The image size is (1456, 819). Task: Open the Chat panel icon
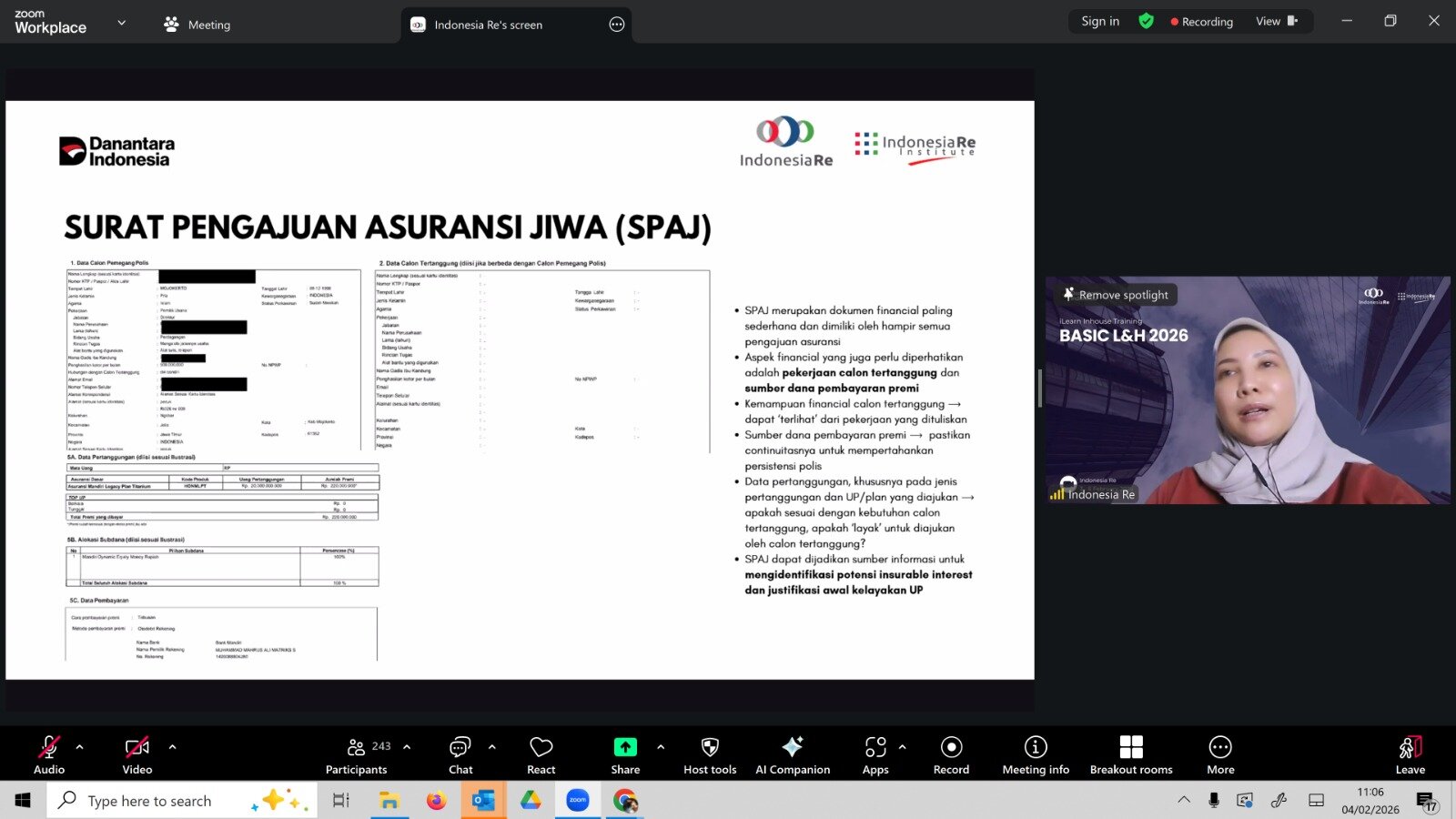coord(460,754)
